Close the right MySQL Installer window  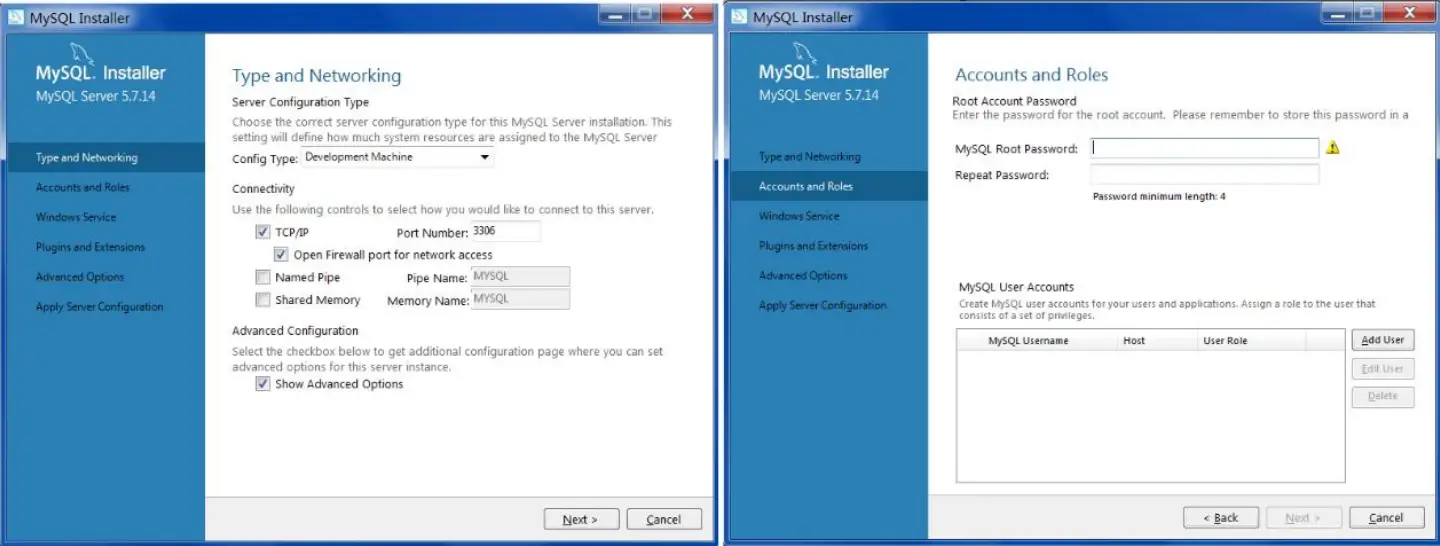tap(1409, 13)
